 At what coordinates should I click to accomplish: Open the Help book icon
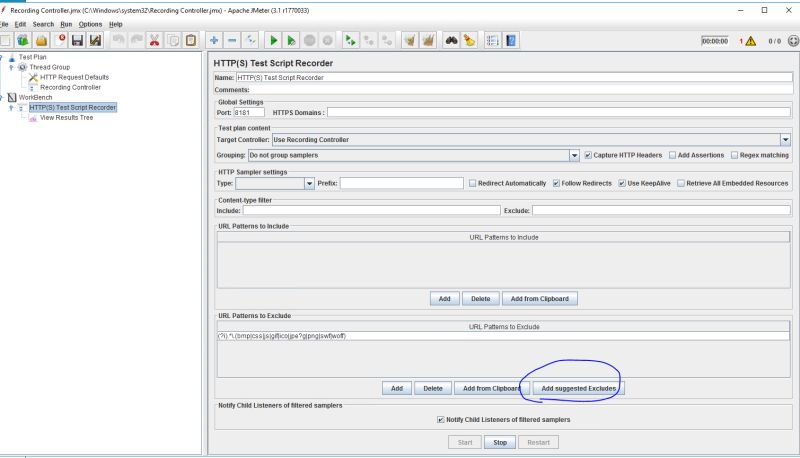[511, 40]
